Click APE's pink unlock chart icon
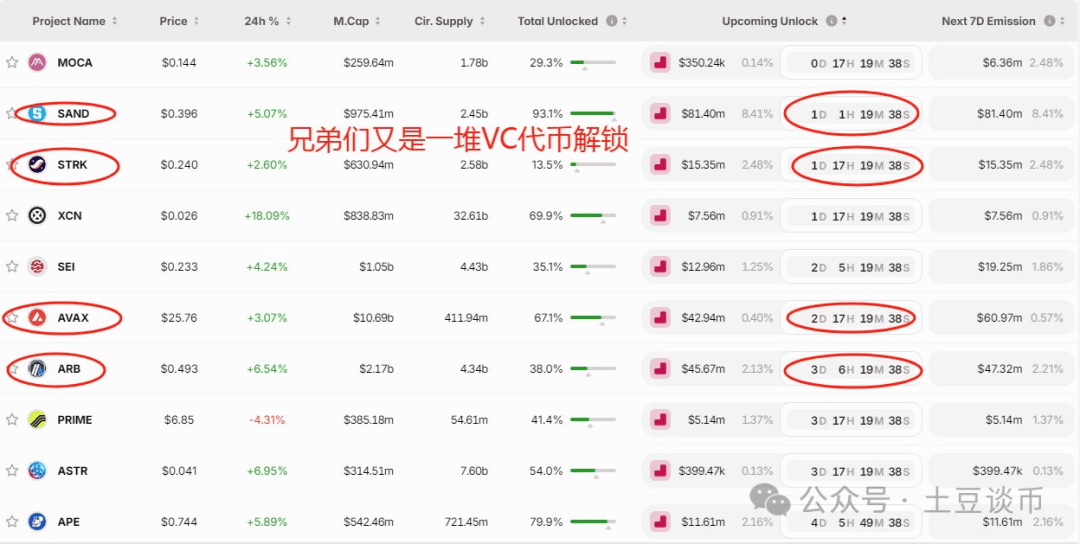This screenshot has height=544, width=1080. [x=660, y=521]
